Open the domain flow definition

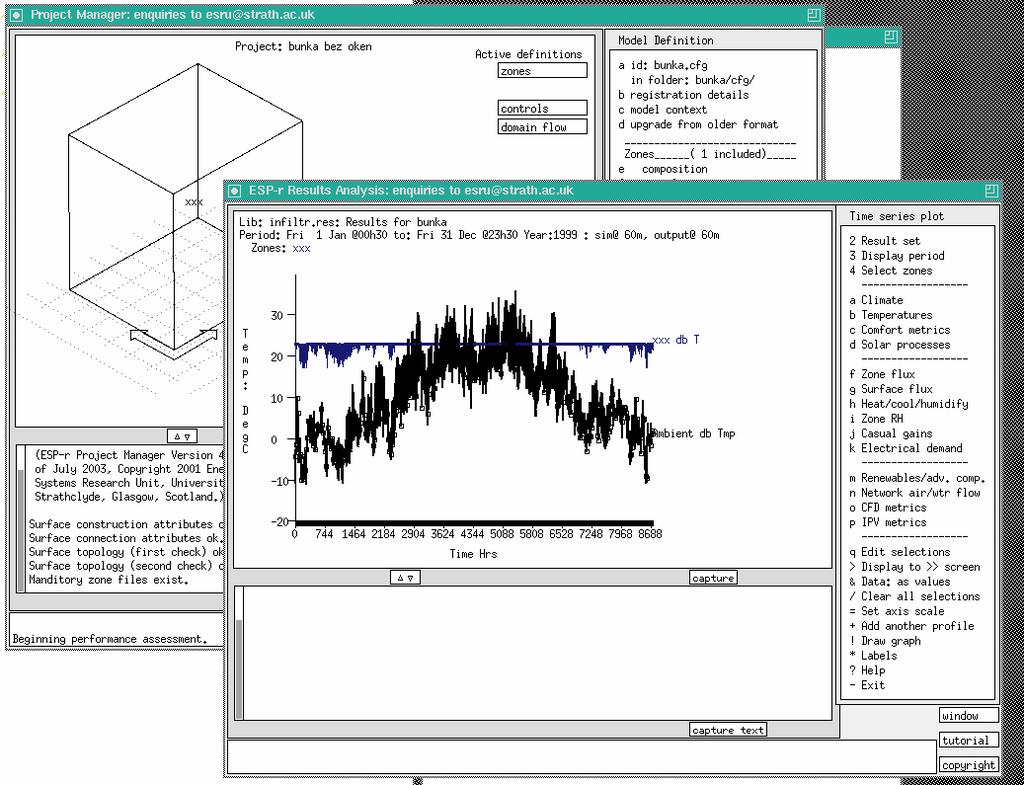pos(542,127)
